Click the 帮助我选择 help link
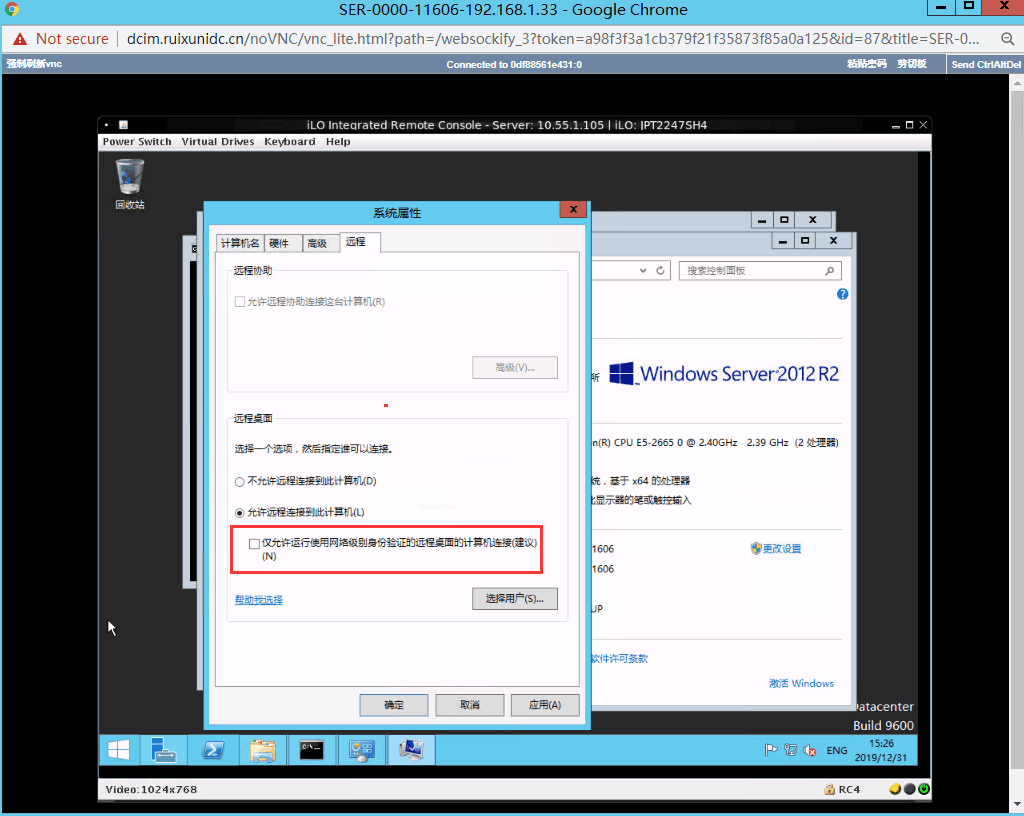 [259, 600]
